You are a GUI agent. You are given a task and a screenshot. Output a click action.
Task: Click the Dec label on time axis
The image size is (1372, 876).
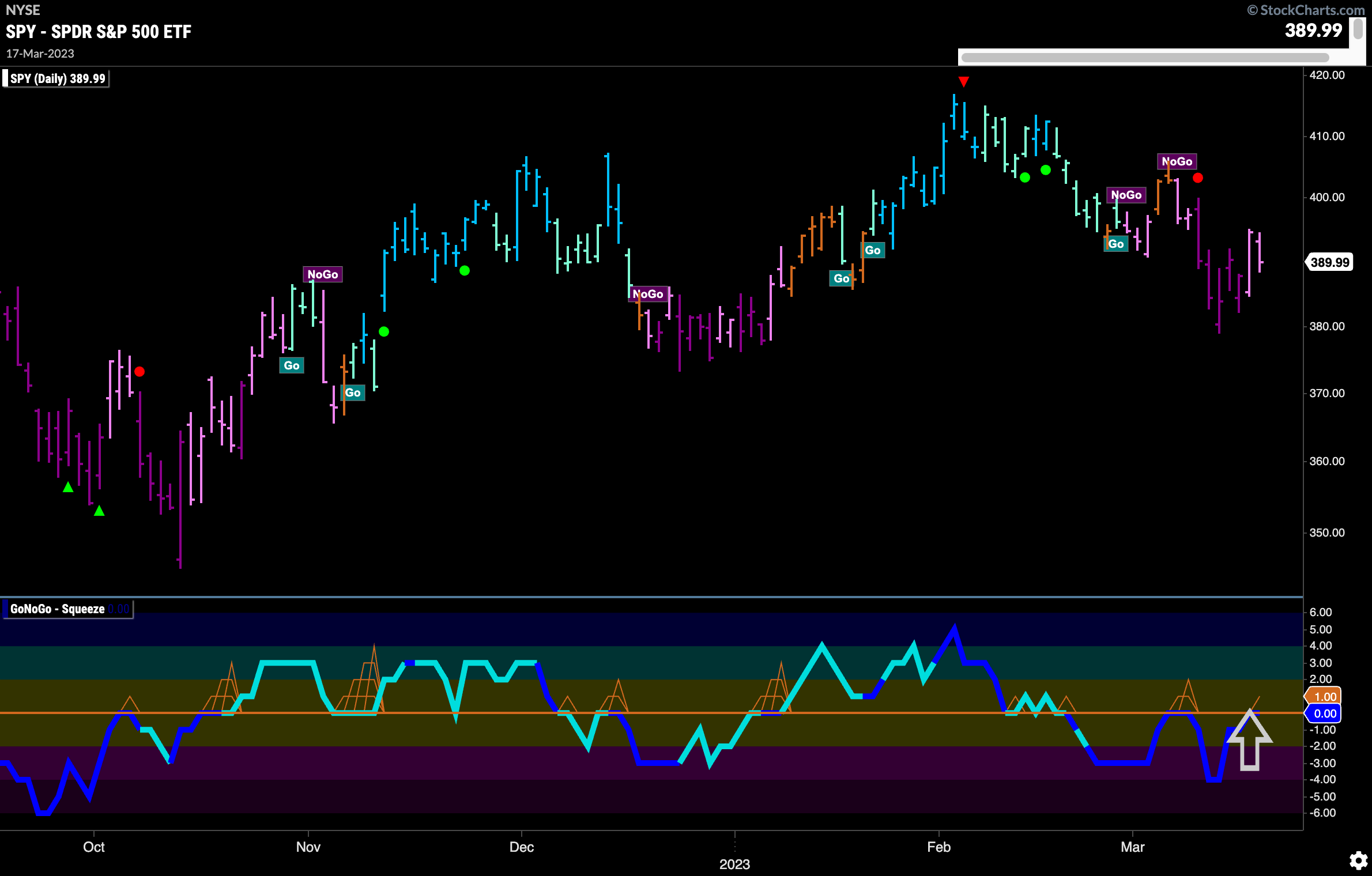point(522,847)
